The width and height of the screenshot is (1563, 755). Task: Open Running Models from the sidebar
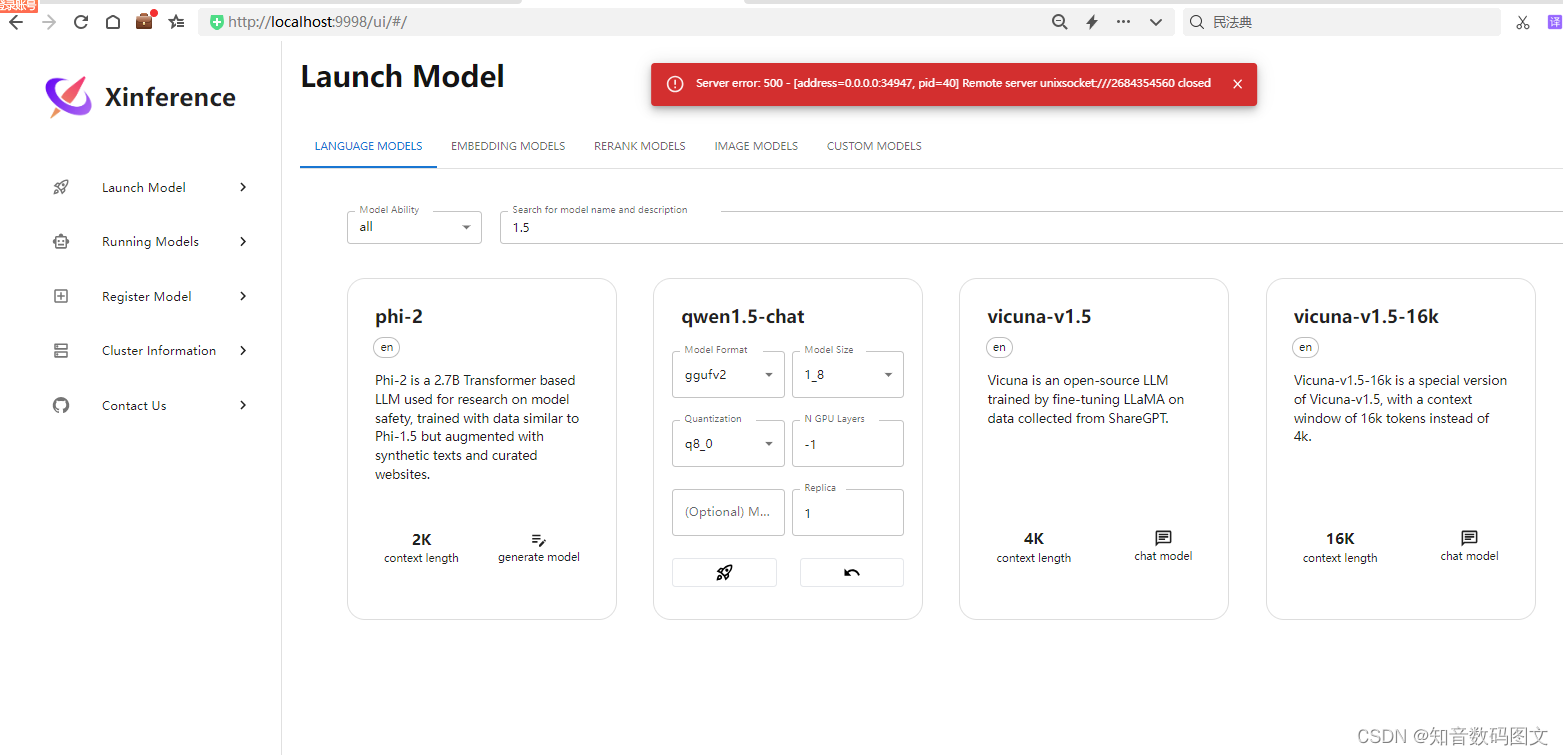[61, 241]
